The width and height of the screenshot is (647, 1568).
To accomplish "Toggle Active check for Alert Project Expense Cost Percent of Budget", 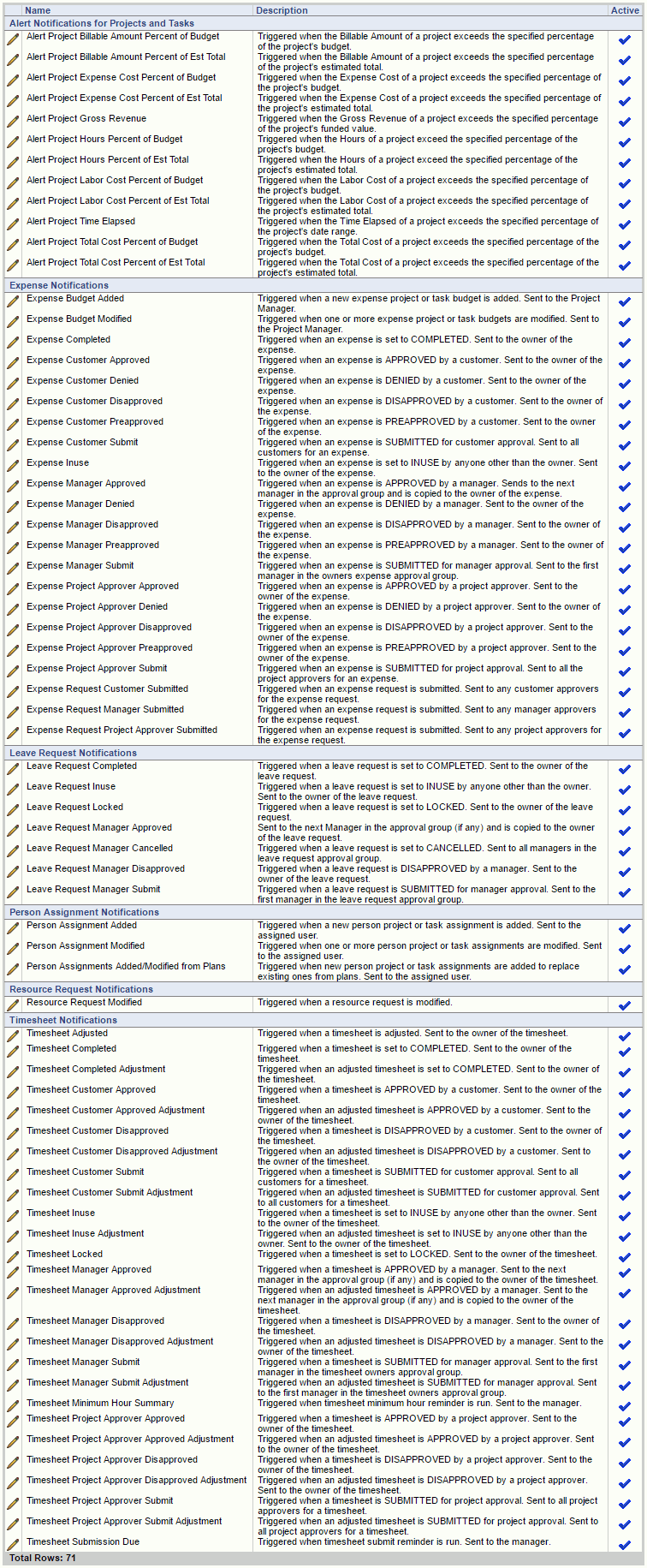I will tap(625, 80).
